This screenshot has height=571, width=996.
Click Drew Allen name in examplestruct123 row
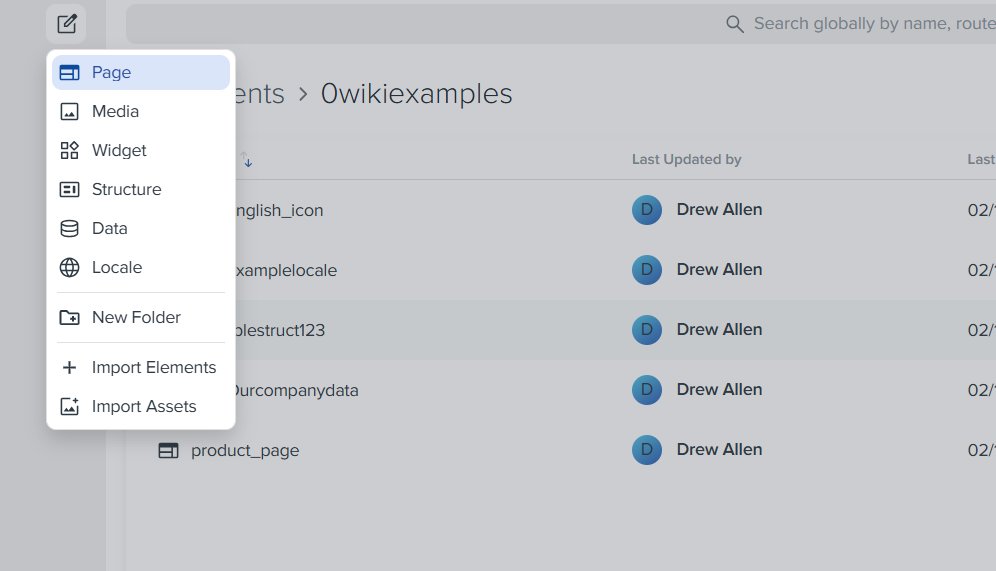(719, 330)
